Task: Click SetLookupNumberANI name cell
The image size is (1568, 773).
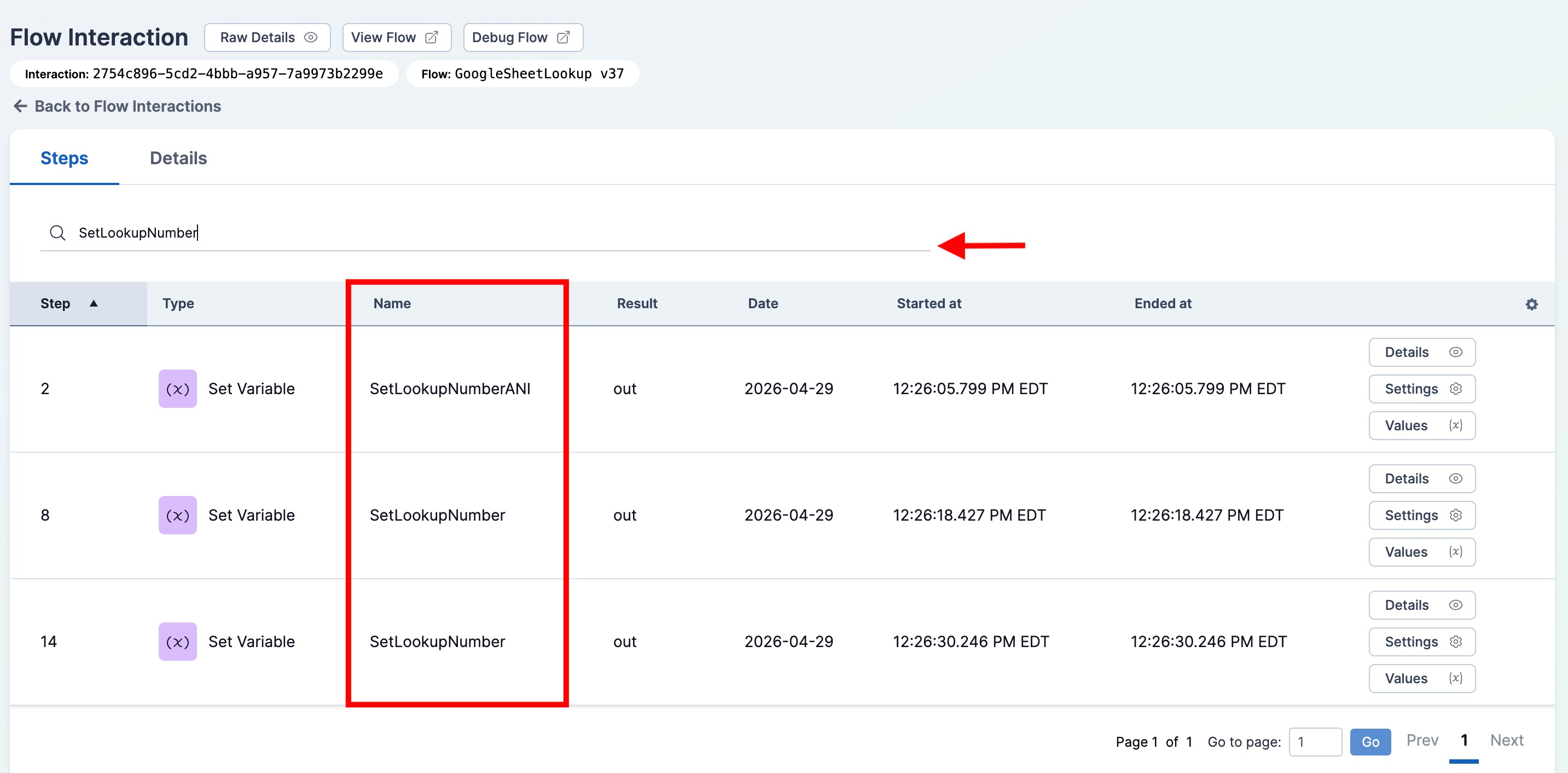Action: pos(450,389)
